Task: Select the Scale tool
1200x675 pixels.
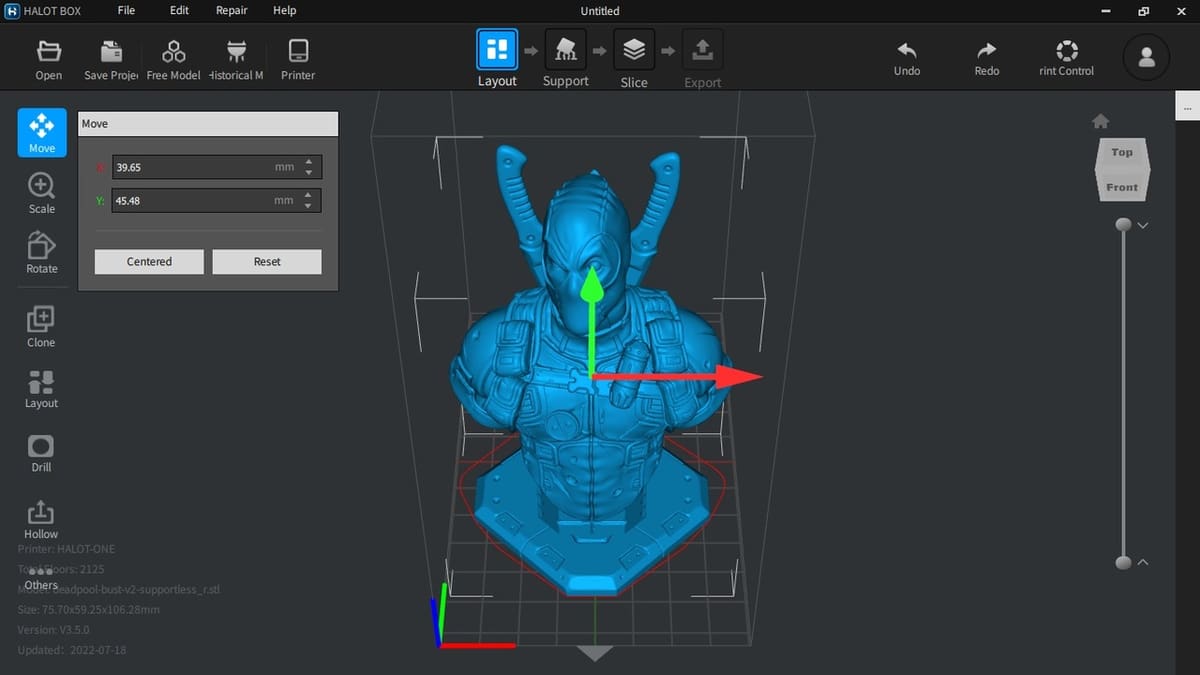Action: [42, 193]
